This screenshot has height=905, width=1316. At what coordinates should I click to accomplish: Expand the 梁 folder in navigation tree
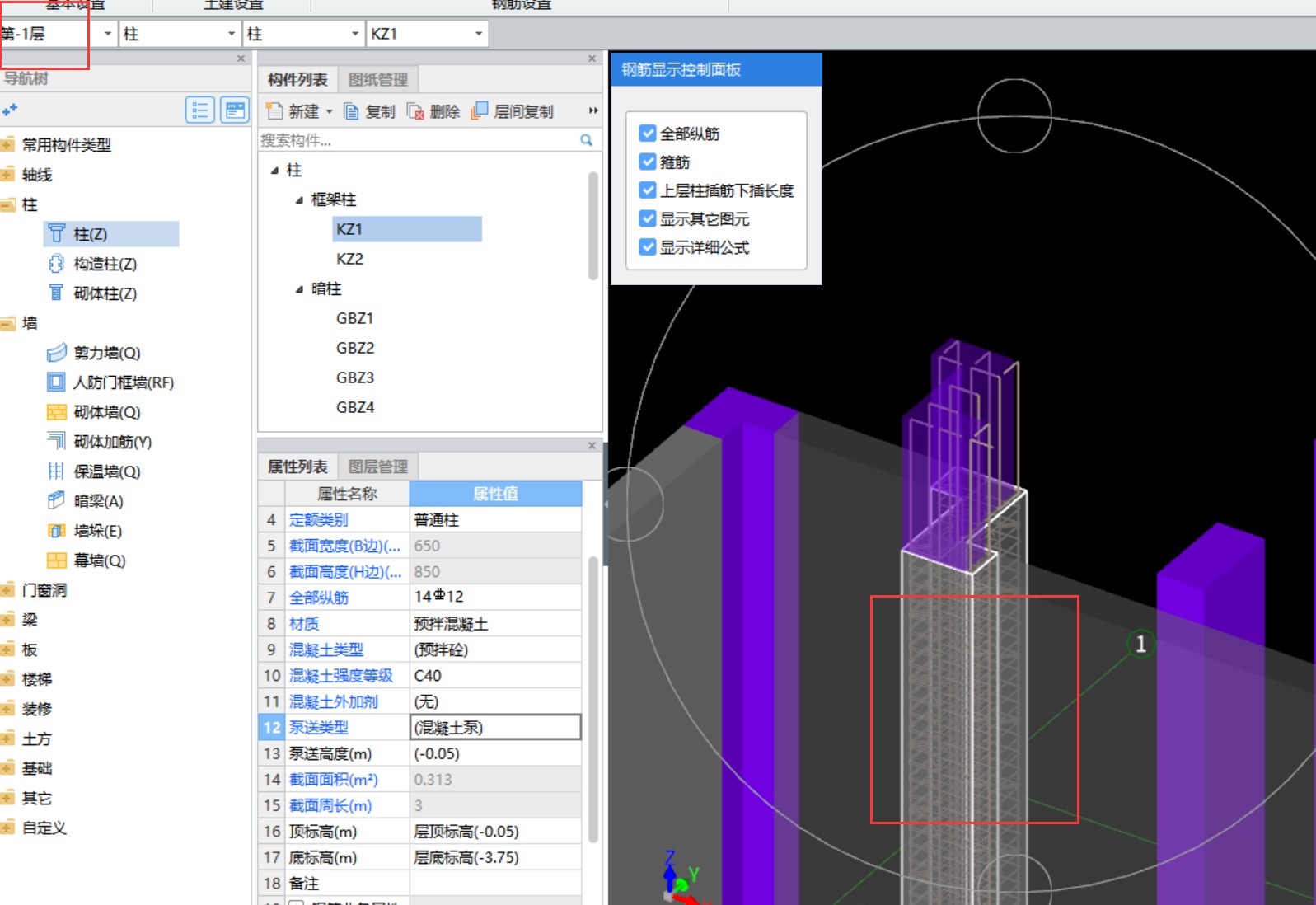[x=7, y=619]
